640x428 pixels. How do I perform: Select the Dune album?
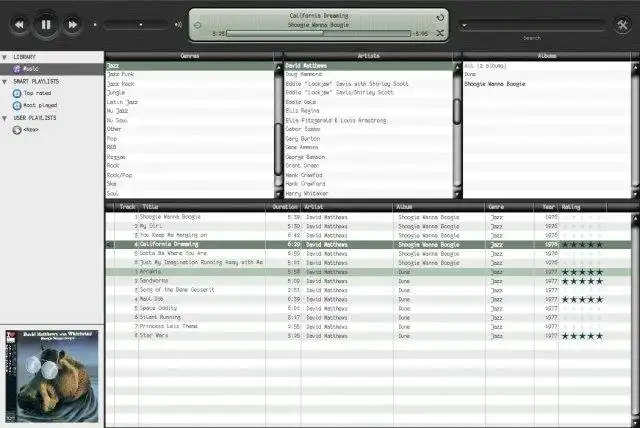tap(547, 74)
